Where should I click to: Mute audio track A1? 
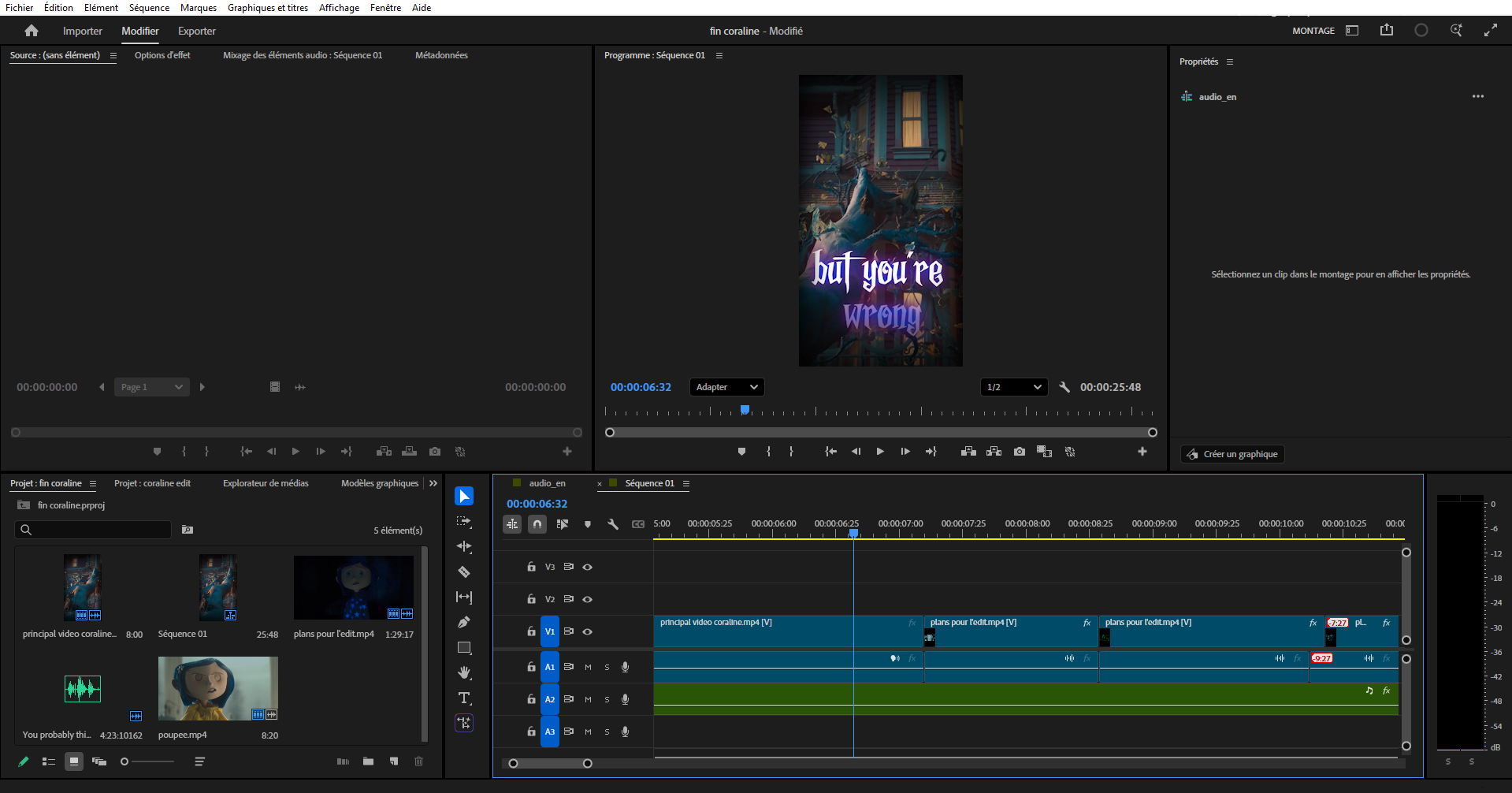pyautogui.click(x=588, y=667)
